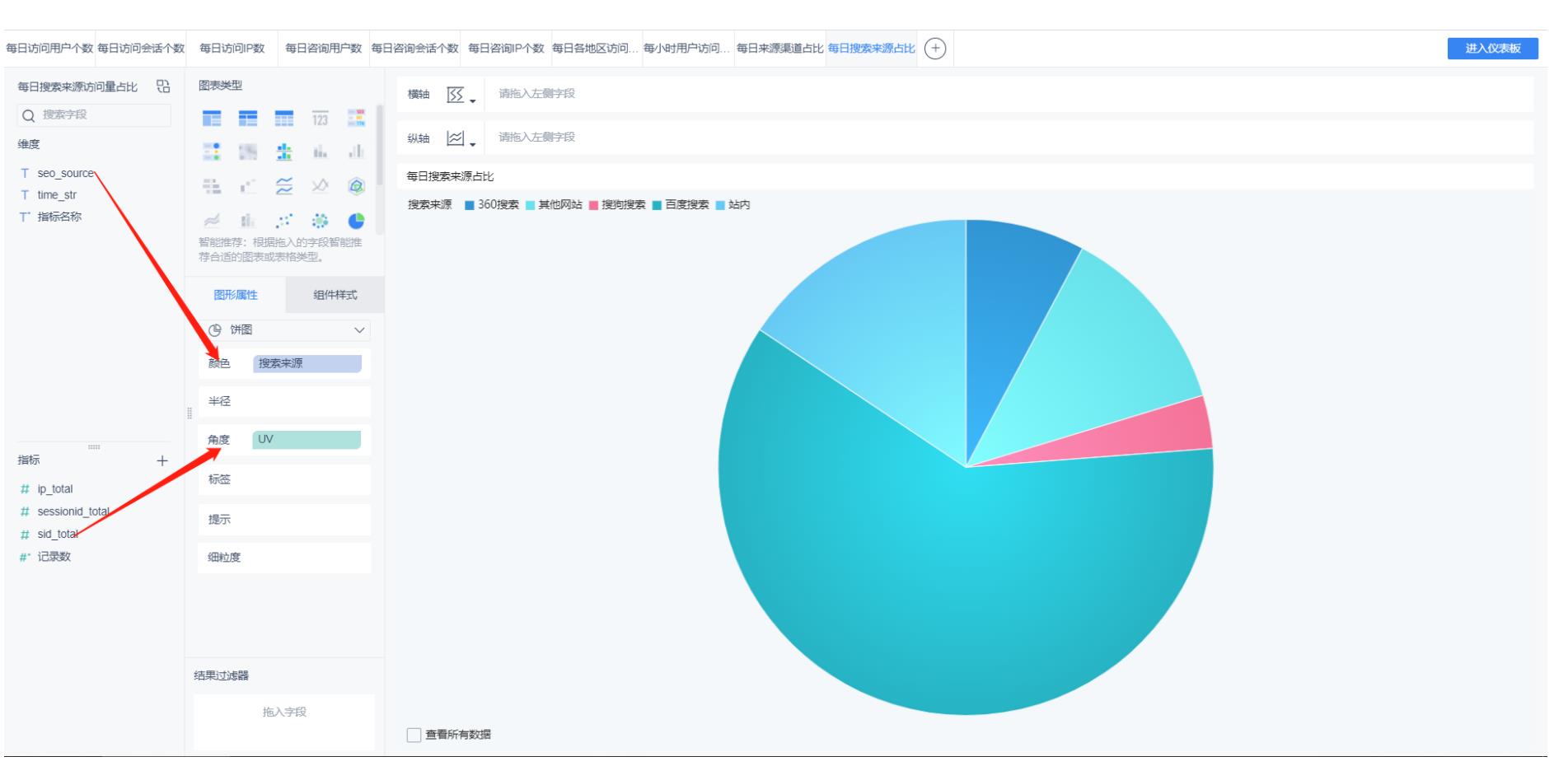
Task: Select the color table chart type icon
Action: (x=356, y=119)
